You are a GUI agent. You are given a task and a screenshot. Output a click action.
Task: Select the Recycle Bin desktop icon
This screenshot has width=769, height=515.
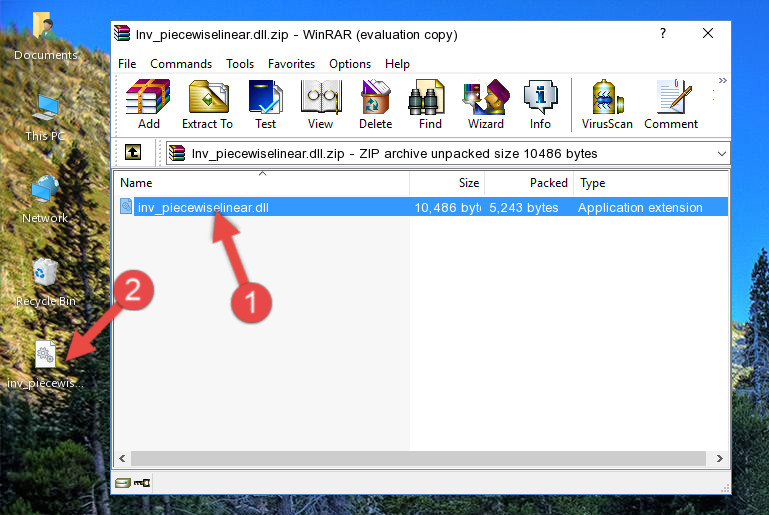(46, 283)
